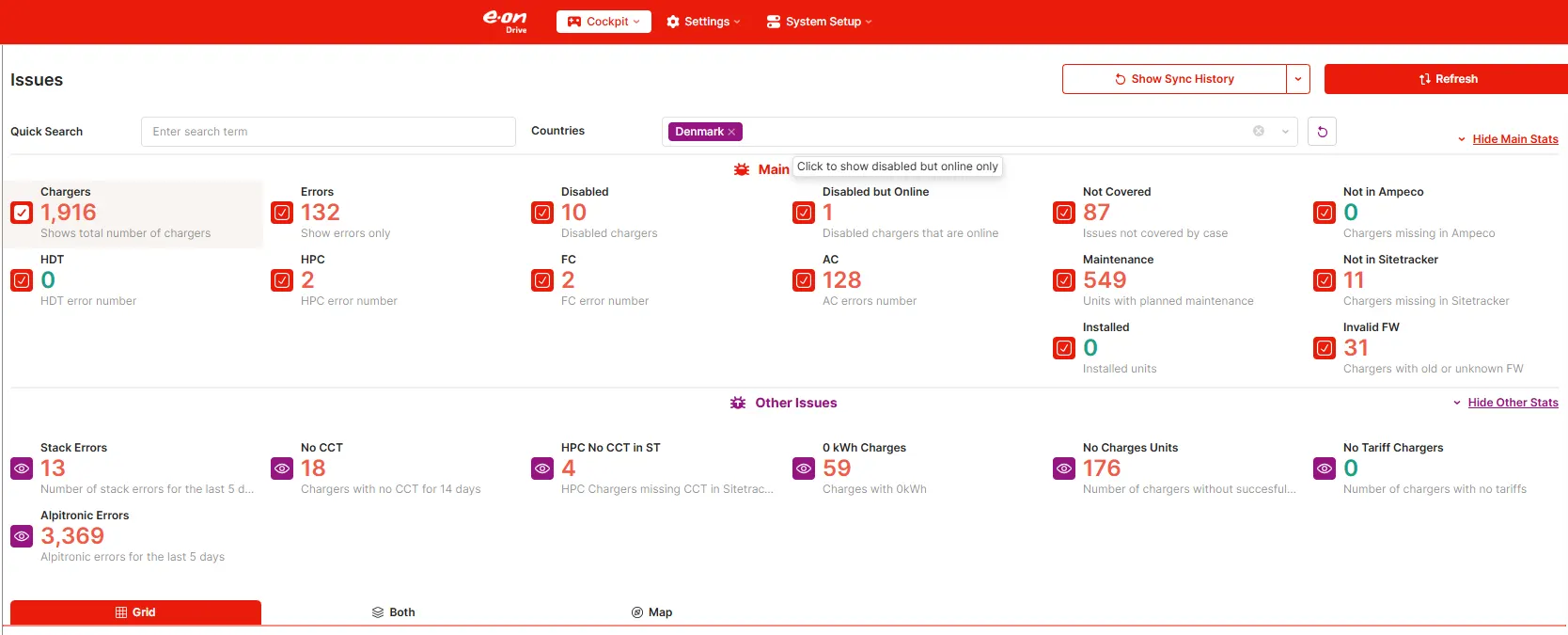Click the 'Other Issues' section title
The height and width of the screenshot is (635, 1568).
point(796,403)
